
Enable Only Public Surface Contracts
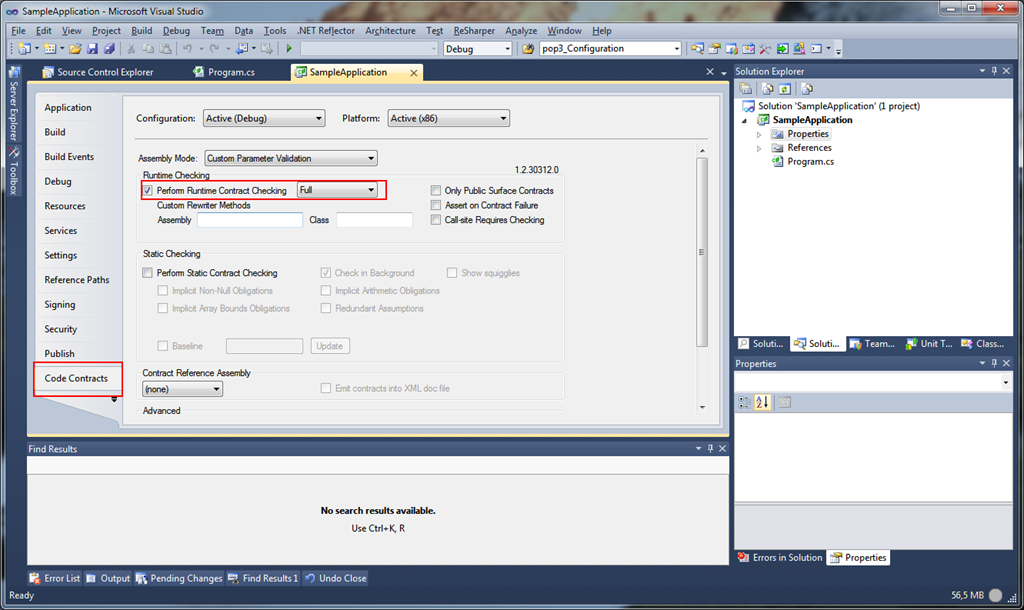[436, 190]
